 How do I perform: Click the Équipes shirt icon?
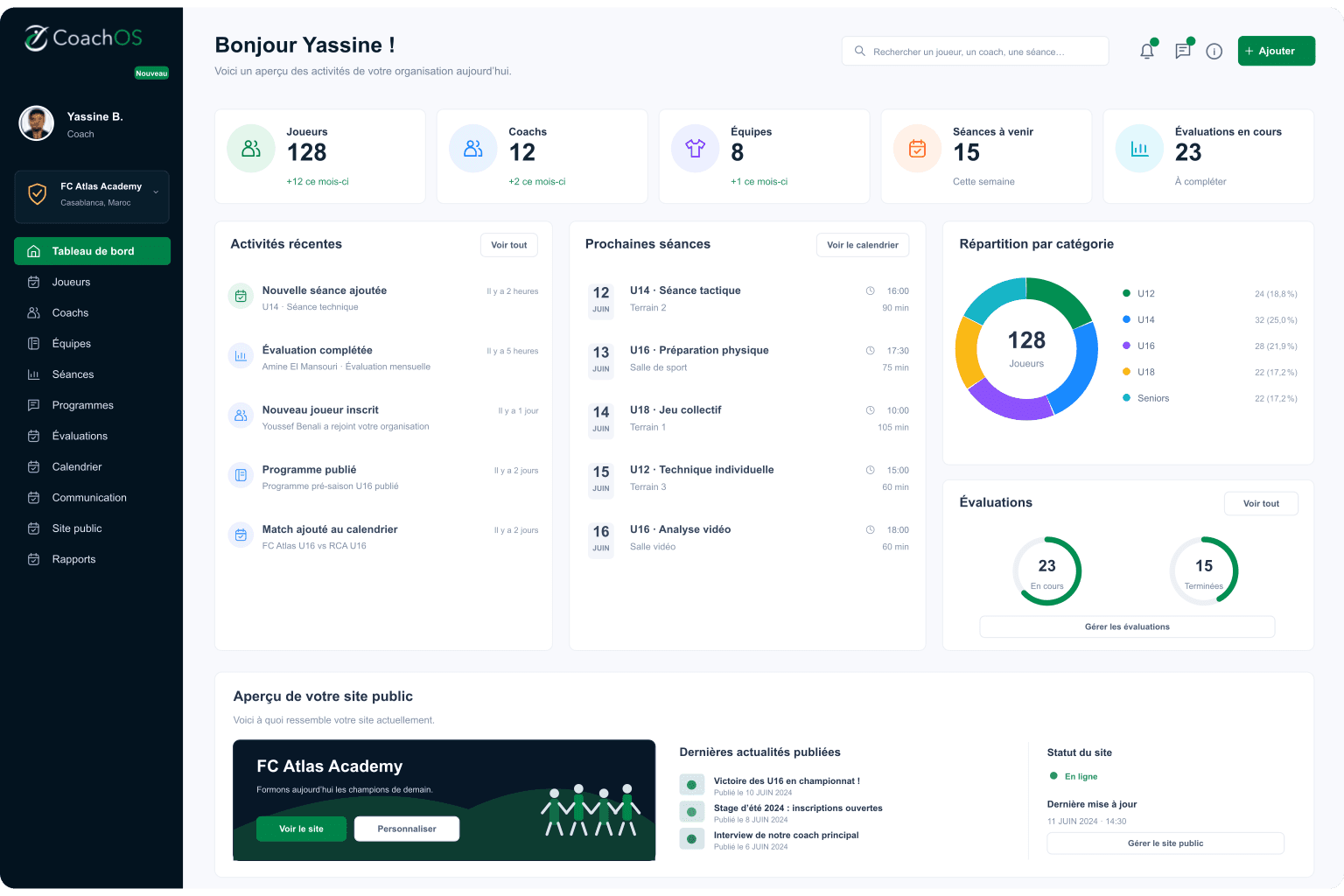tap(696, 149)
